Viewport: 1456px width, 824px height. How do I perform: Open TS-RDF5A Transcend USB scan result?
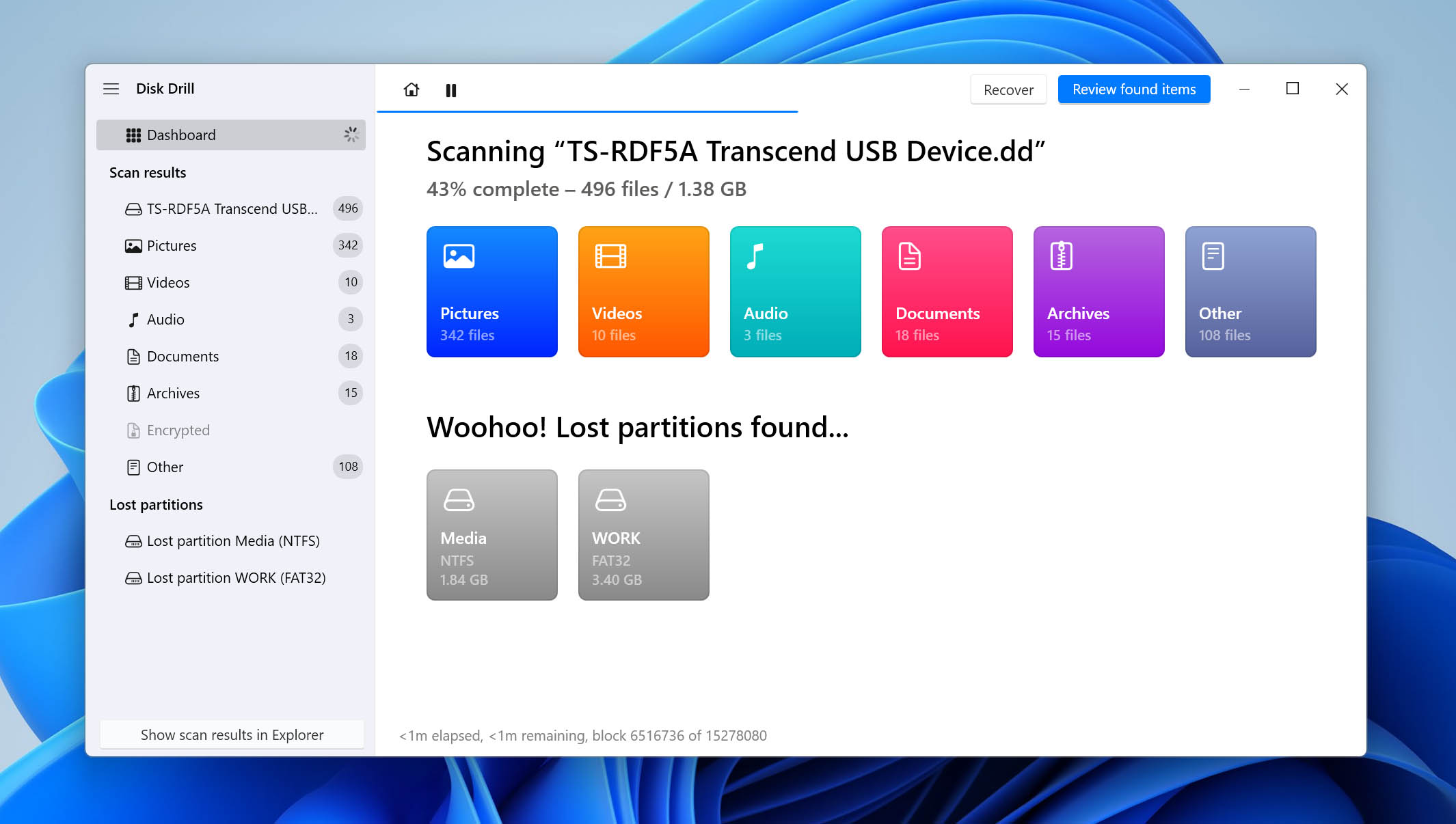tap(231, 208)
